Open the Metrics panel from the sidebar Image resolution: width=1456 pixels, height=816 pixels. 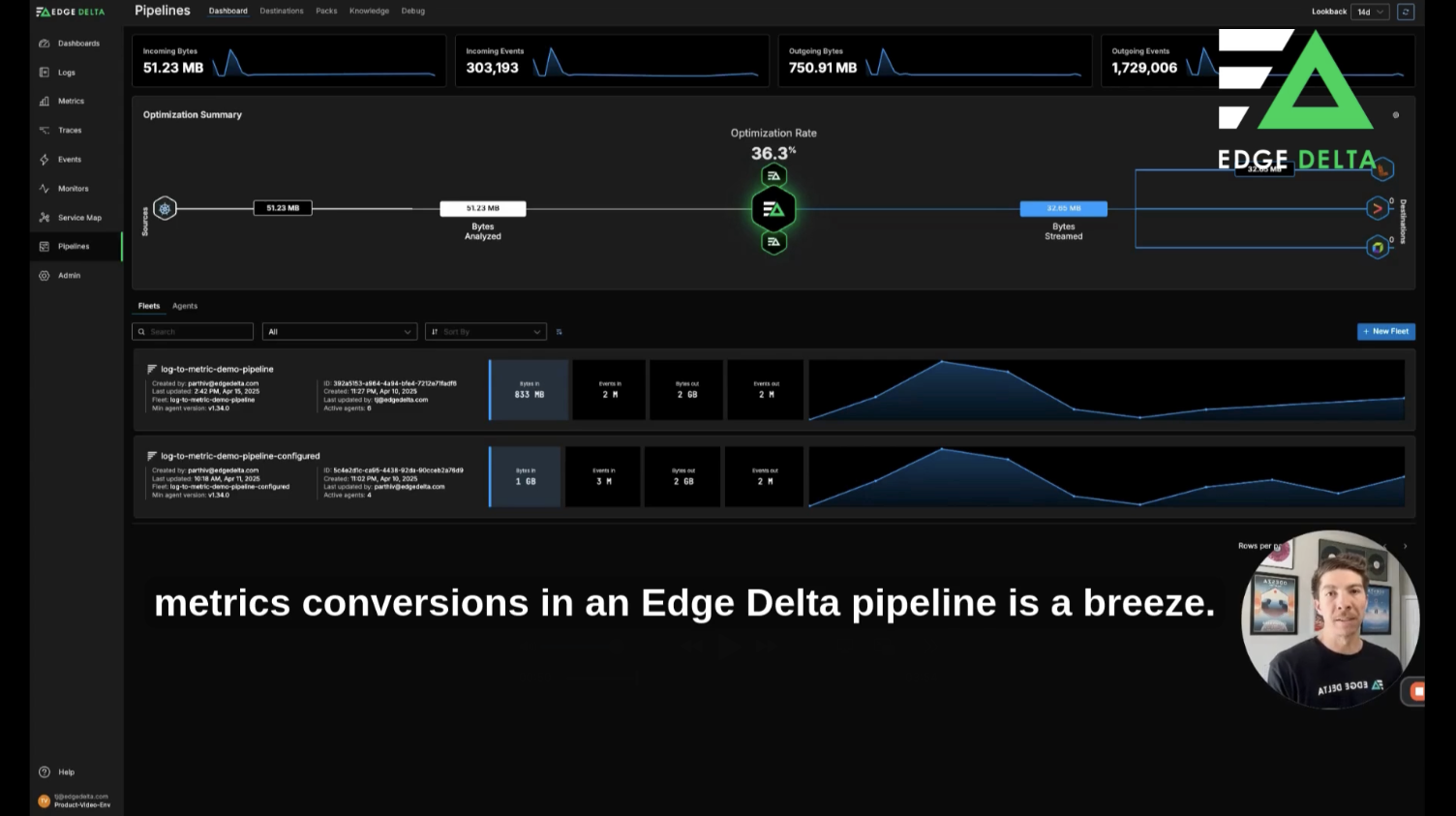(x=68, y=101)
